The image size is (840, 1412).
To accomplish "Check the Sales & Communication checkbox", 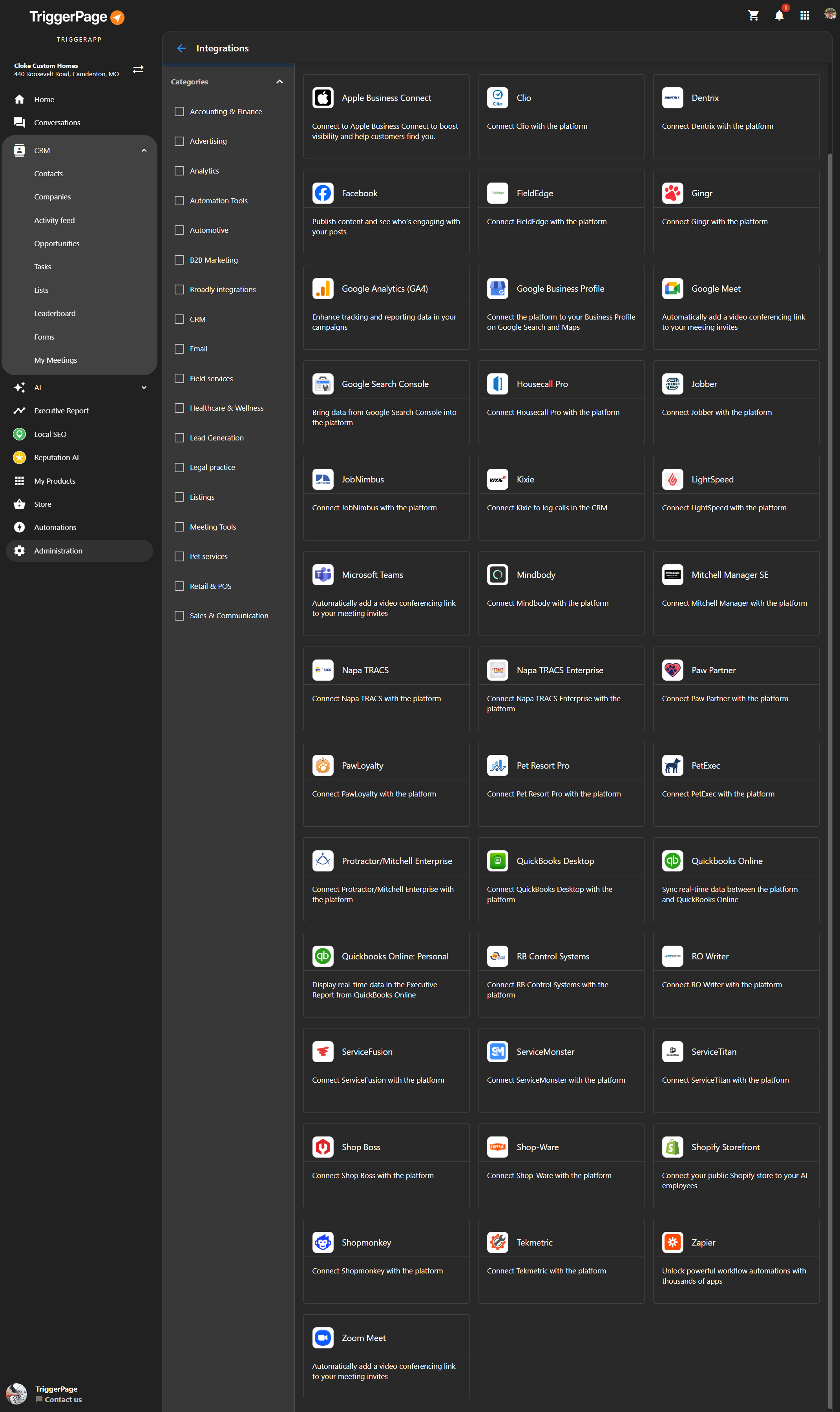I will point(179,616).
